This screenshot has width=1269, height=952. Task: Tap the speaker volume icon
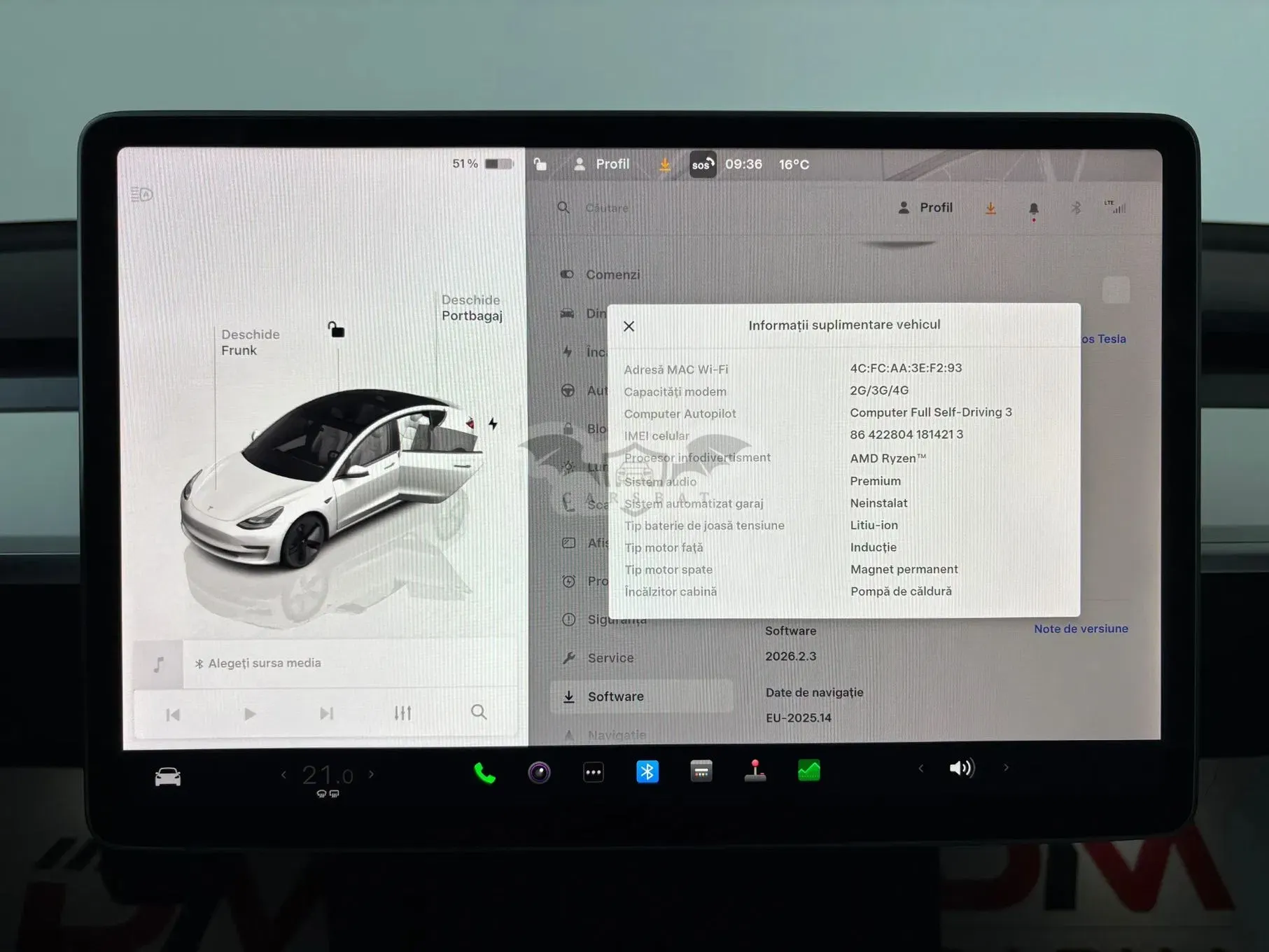click(962, 768)
